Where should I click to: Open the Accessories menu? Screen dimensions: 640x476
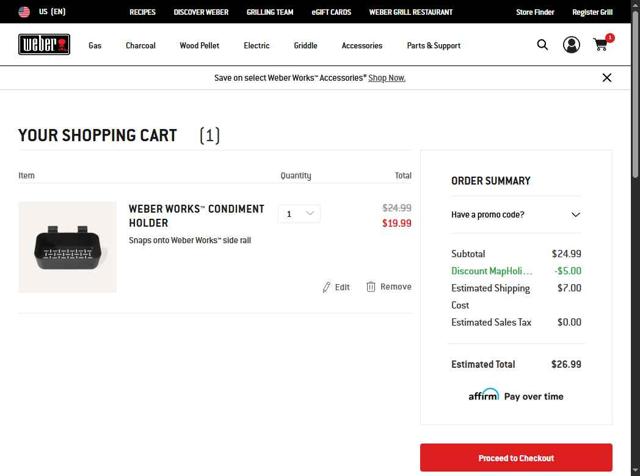(361, 46)
